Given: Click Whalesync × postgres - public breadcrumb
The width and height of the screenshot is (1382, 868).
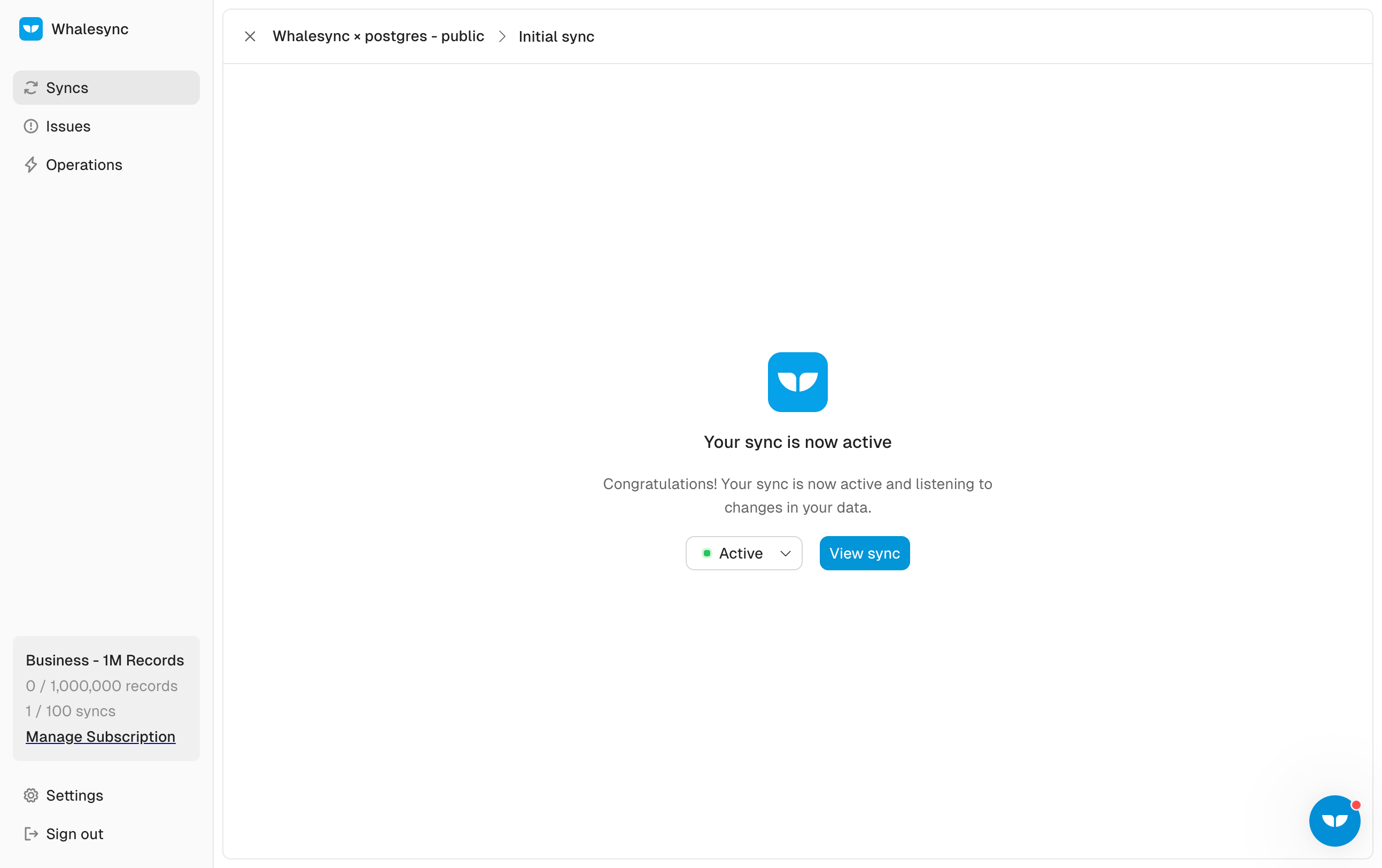Looking at the screenshot, I should click(x=378, y=36).
